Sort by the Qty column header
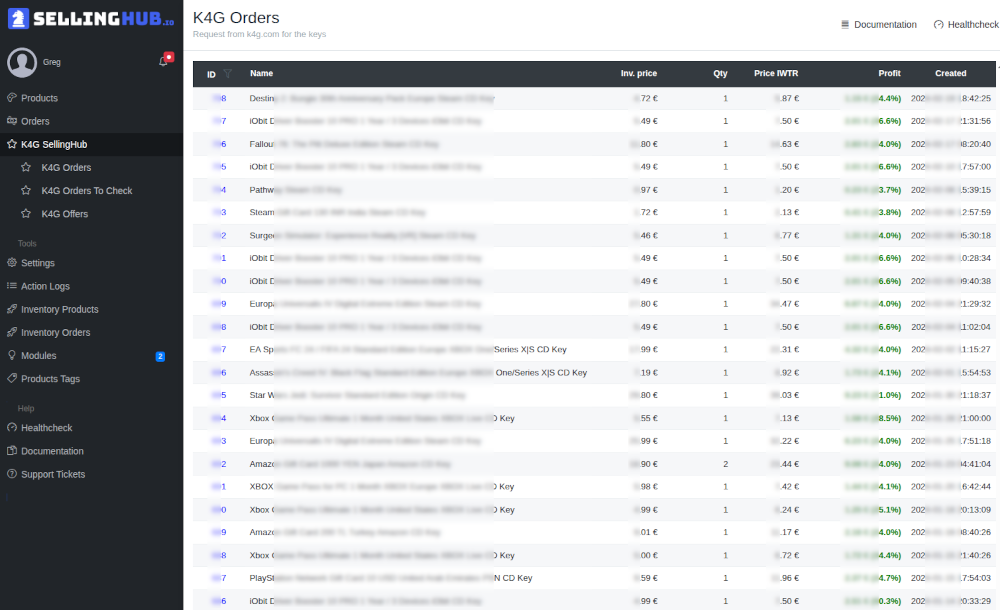The image size is (1000, 610). click(x=720, y=73)
